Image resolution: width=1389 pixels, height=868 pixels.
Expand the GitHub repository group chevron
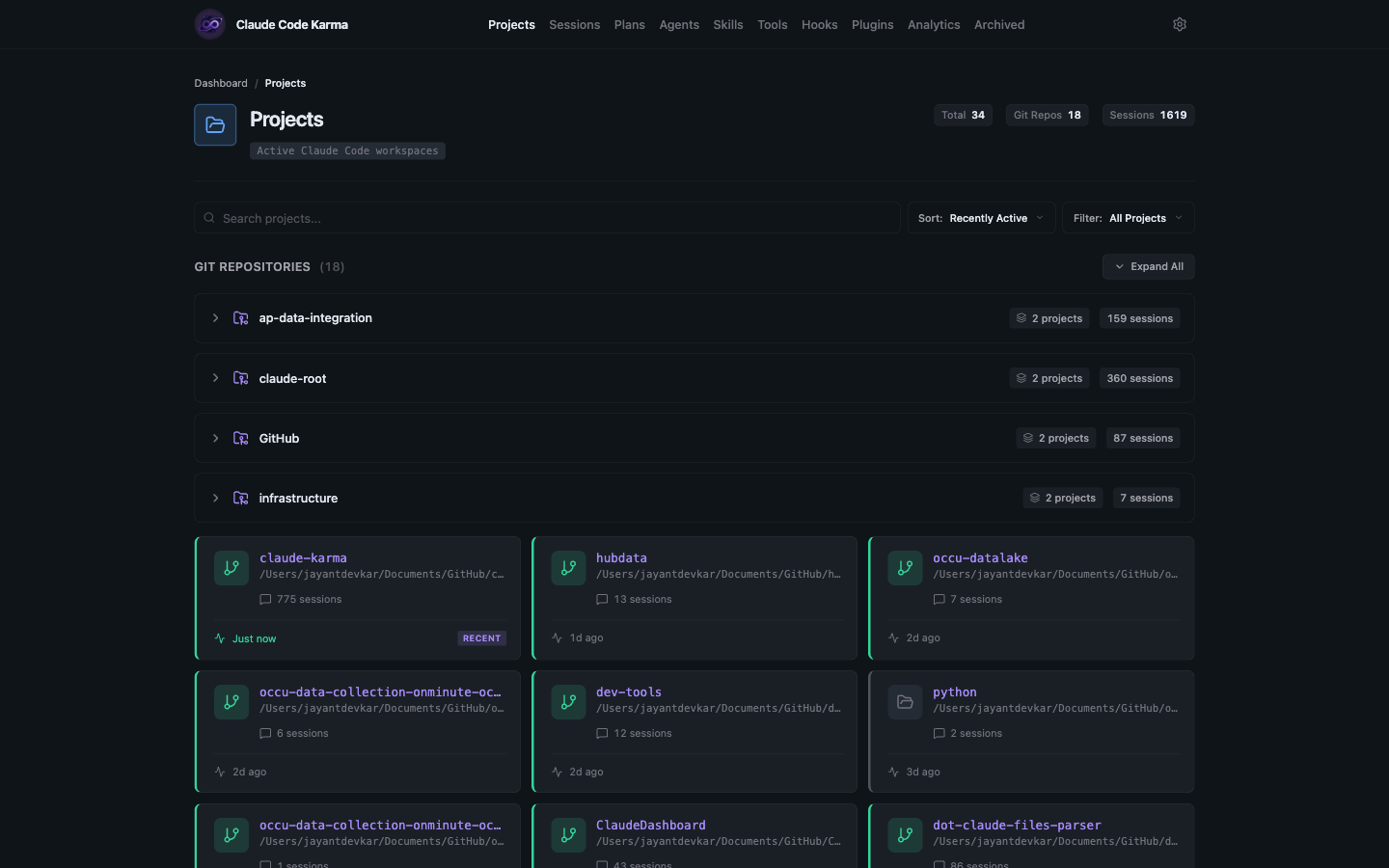coord(215,438)
